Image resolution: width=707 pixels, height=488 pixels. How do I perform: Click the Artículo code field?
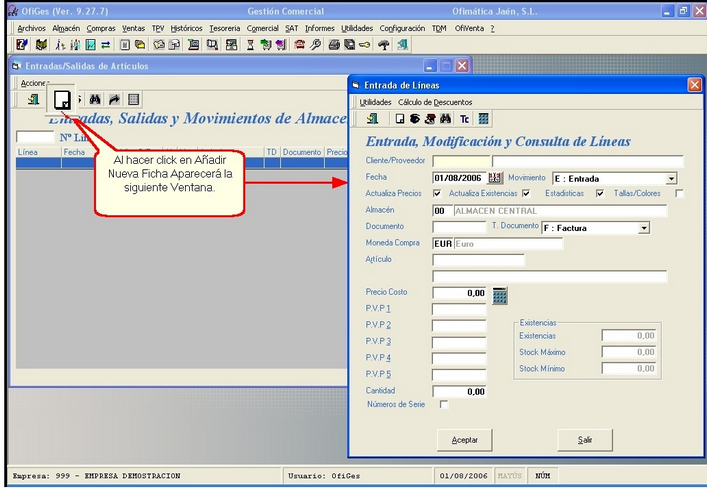tap(478, 260)
